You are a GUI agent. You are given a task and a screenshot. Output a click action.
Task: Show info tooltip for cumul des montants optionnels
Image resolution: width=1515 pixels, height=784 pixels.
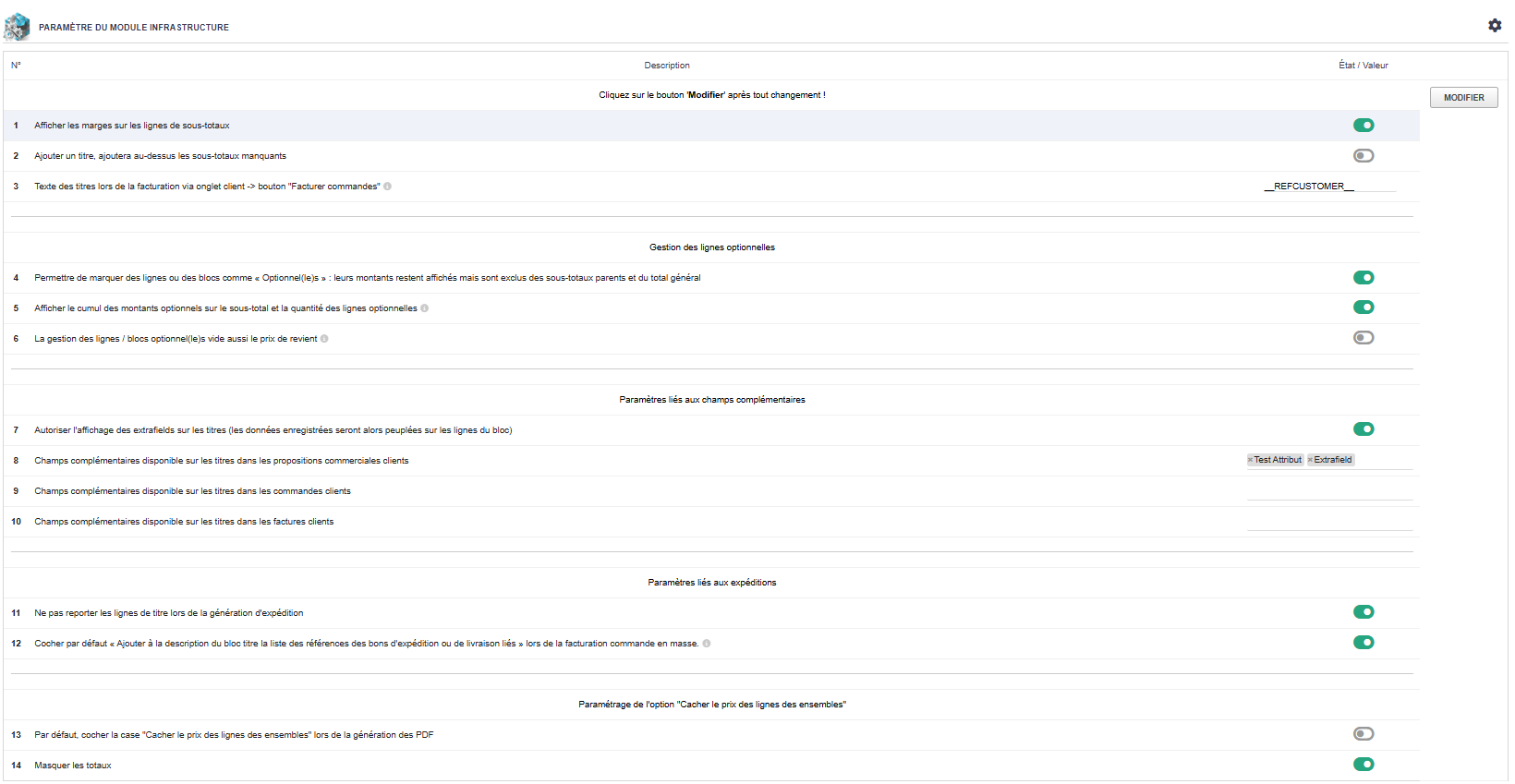425,308
